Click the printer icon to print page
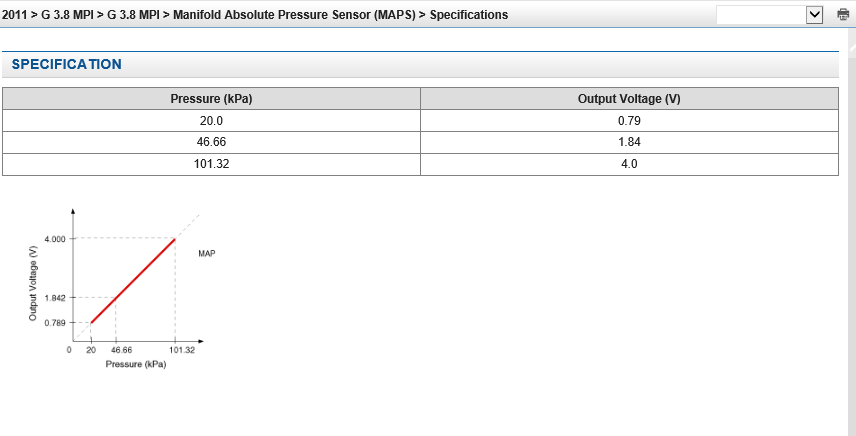Screen dimensions: 856x436 (x=843, y=15)
